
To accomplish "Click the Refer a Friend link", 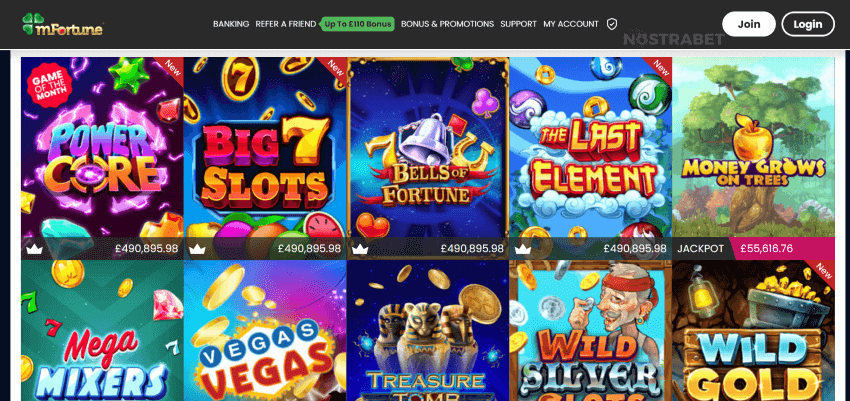I will pos(286,24).
